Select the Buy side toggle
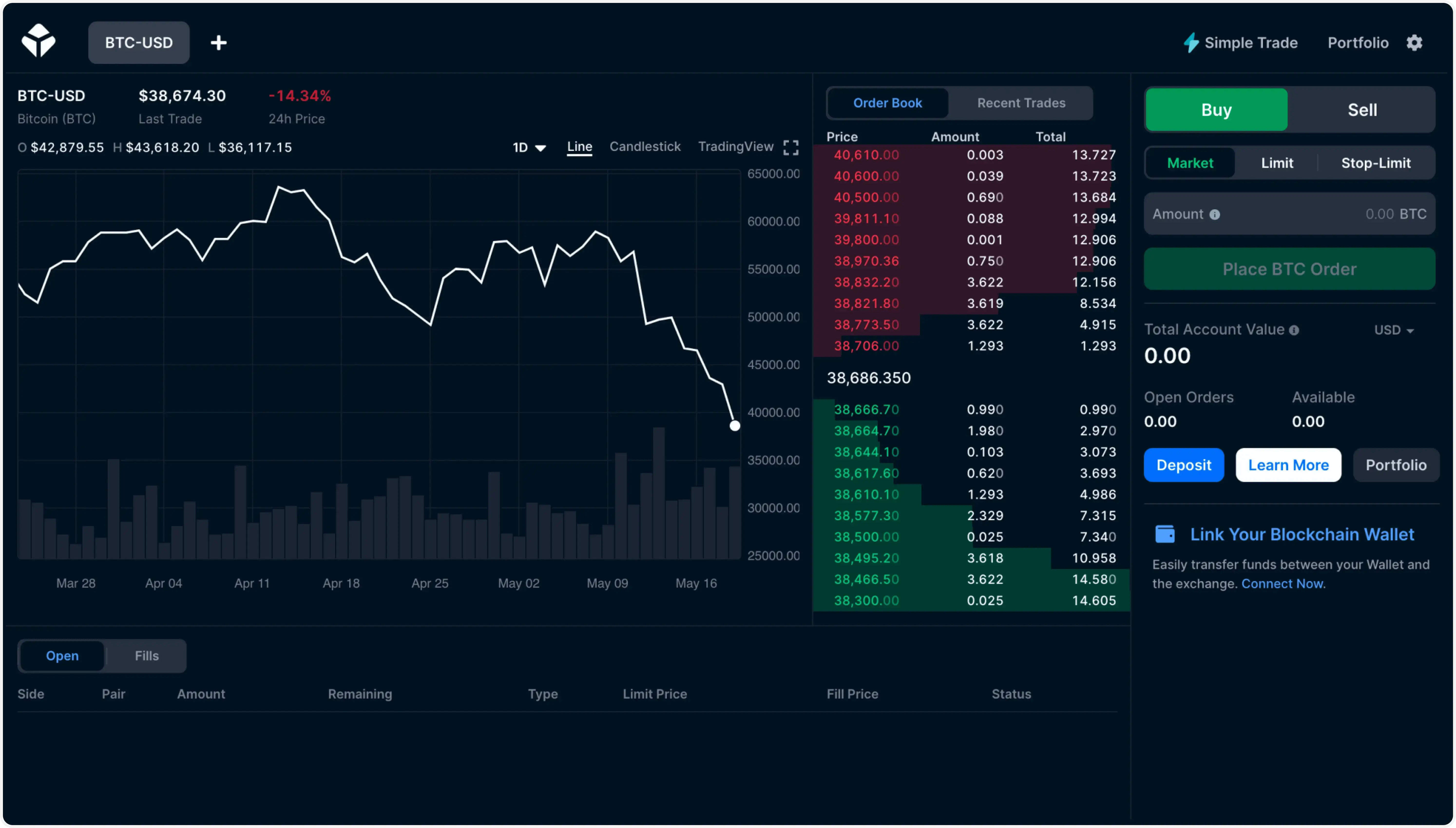Screen dimensions: 1456x828 [1216, 110]
